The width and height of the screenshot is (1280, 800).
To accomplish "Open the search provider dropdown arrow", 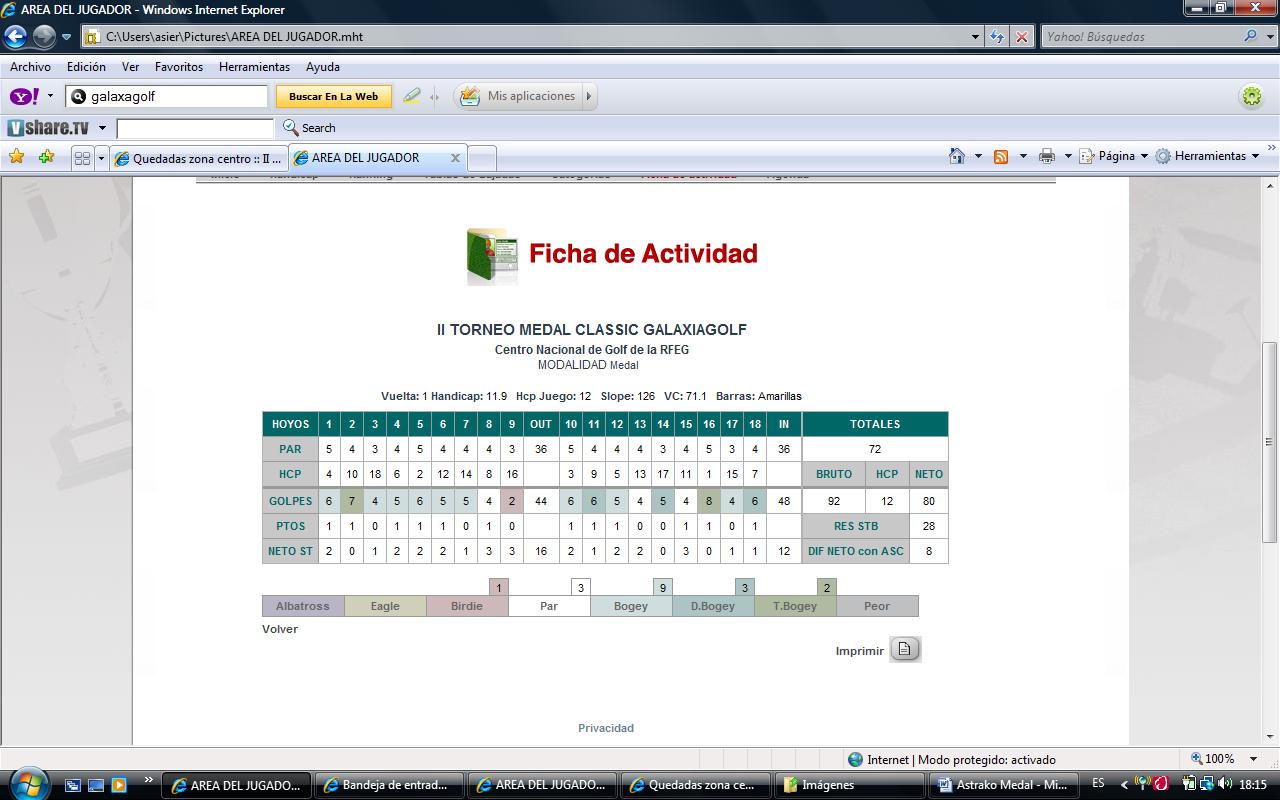I will click(1271, 37).
